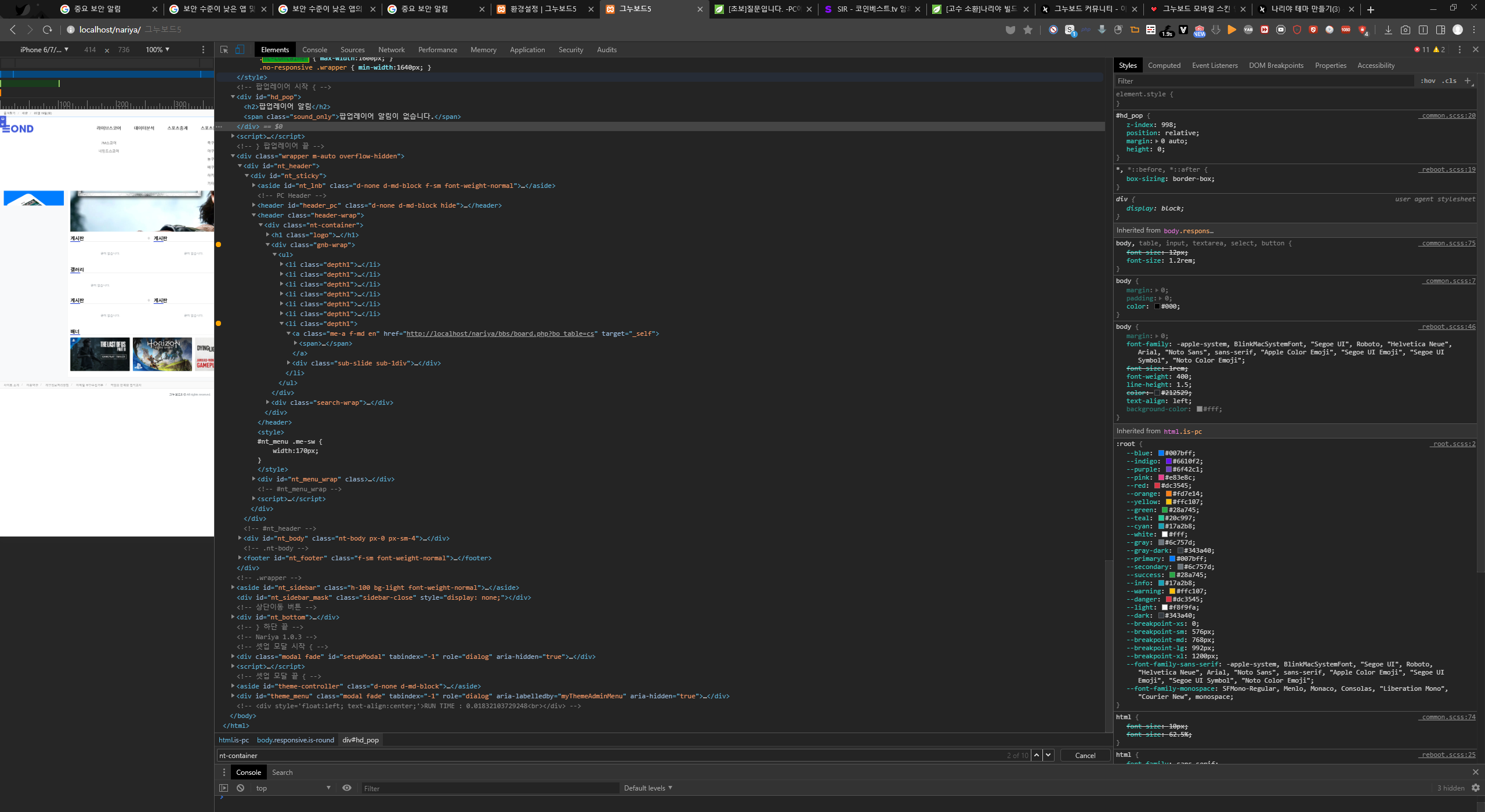The image size is (1485, 812).
Task: Click the new style rule plus icon
Action: tap(1468, 81)
